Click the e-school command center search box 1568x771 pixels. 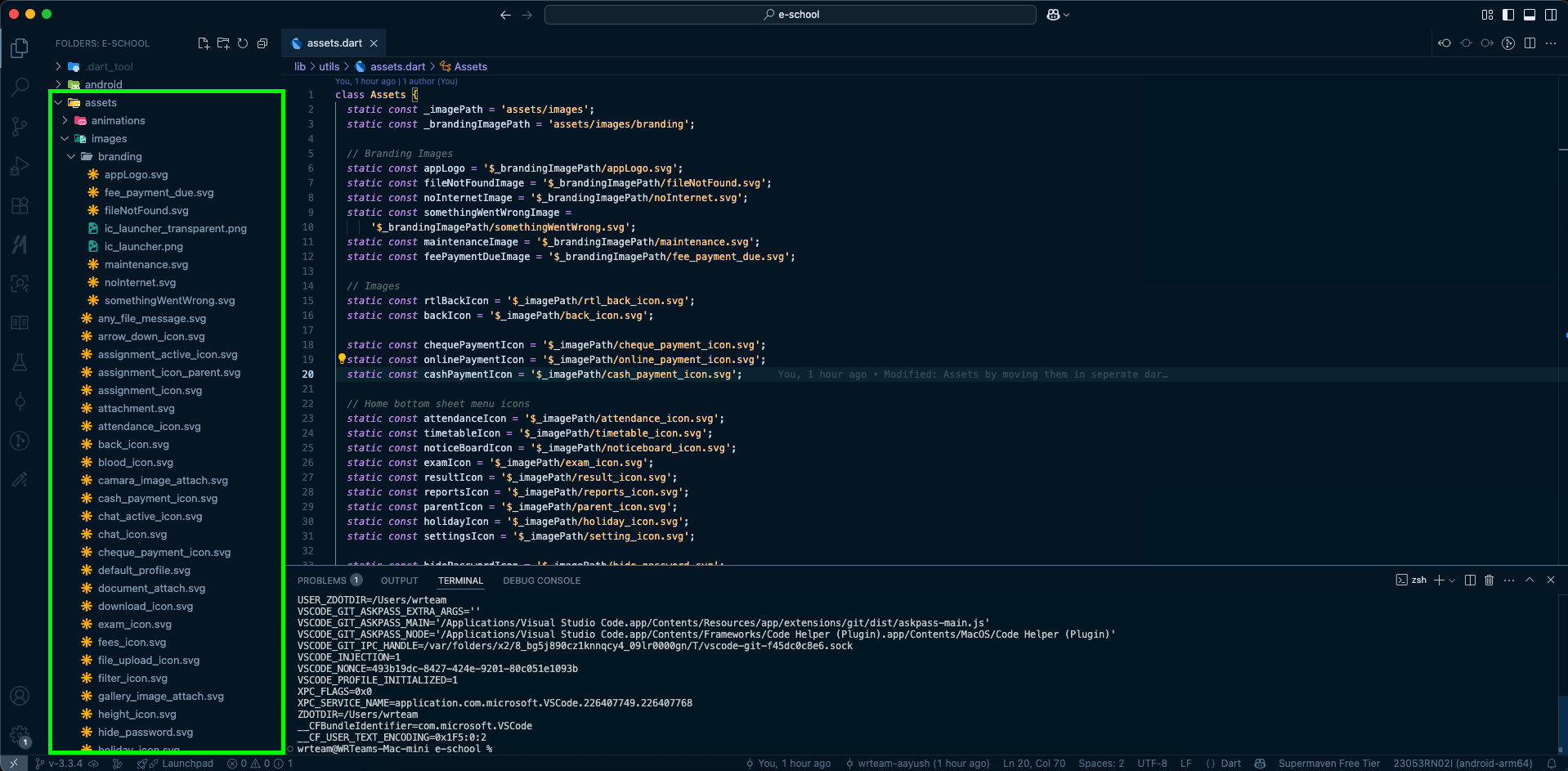tap(791, 15)
